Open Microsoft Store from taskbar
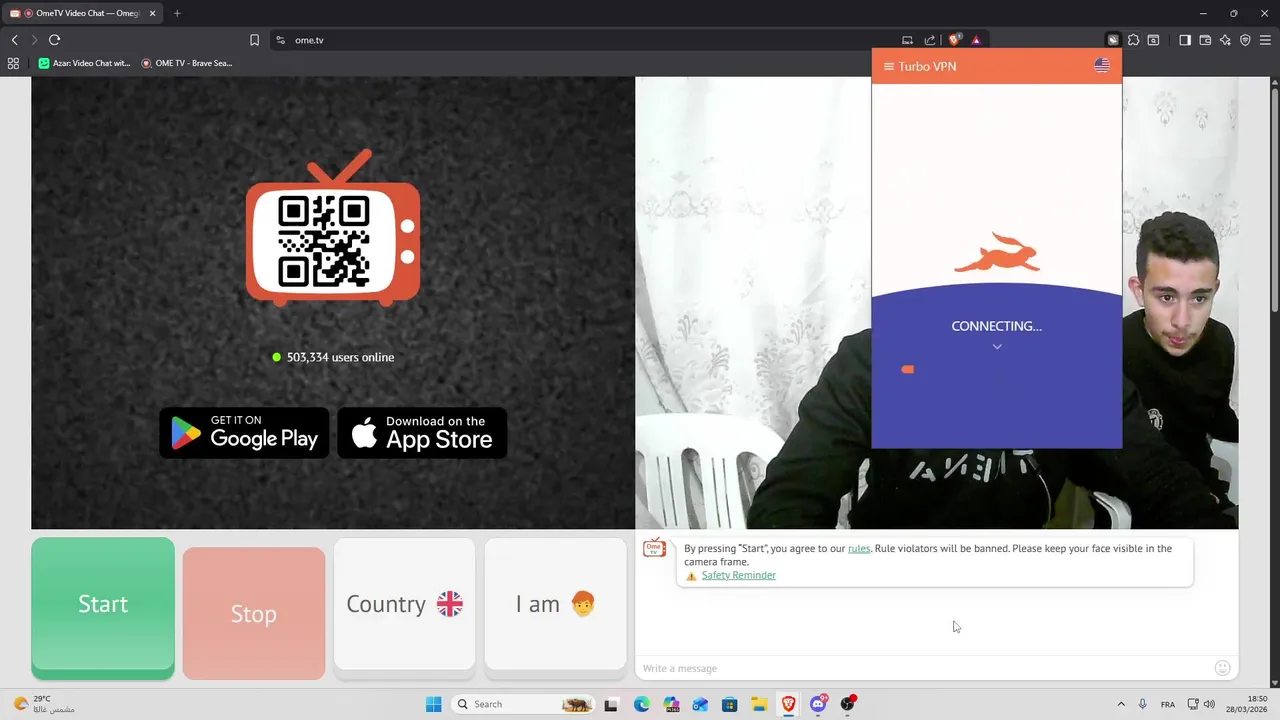The height and width of the screenshot is (720, 1280). pyautogui.click(x=729, y=704)
